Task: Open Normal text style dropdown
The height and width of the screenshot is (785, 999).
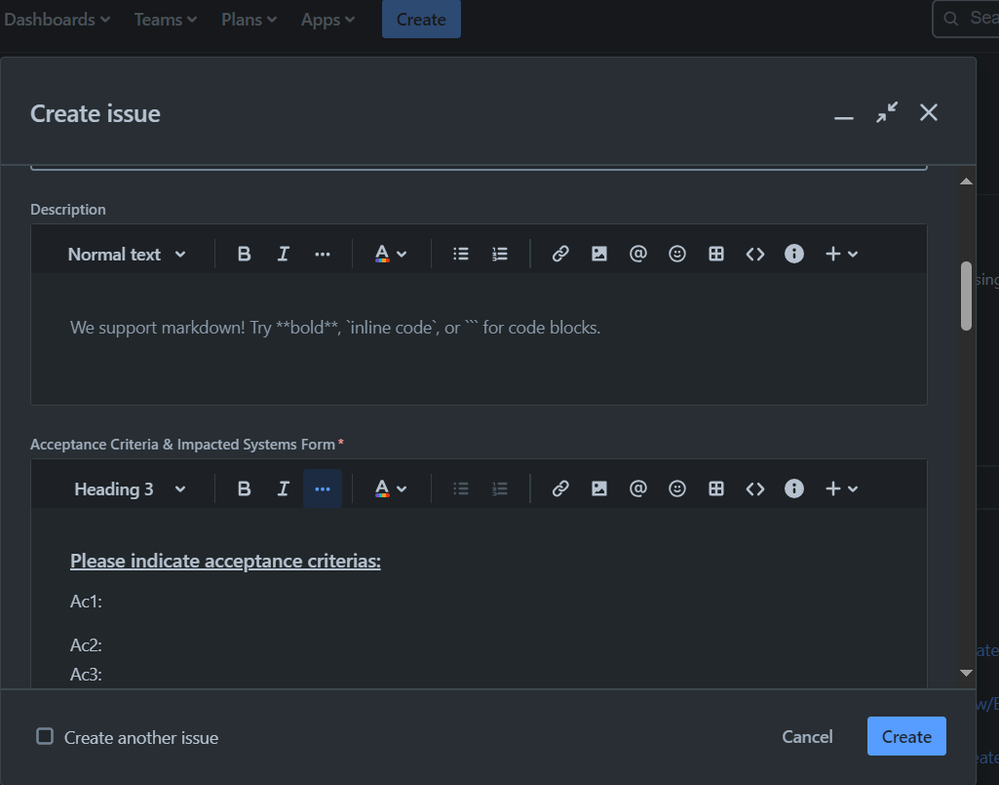Action: pos(127,254)
